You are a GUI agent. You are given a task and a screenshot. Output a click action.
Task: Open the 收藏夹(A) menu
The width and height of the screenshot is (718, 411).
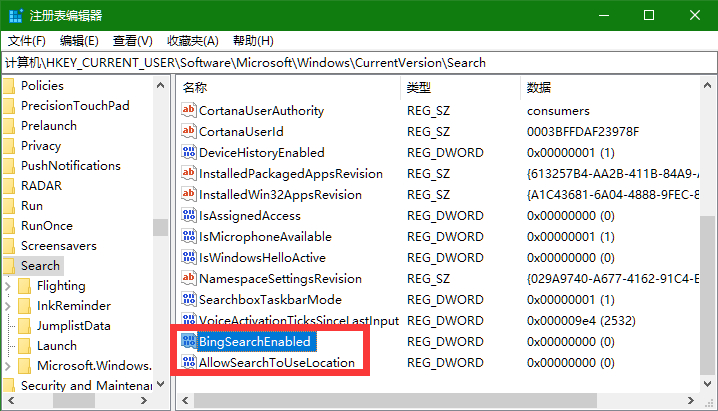193,41
